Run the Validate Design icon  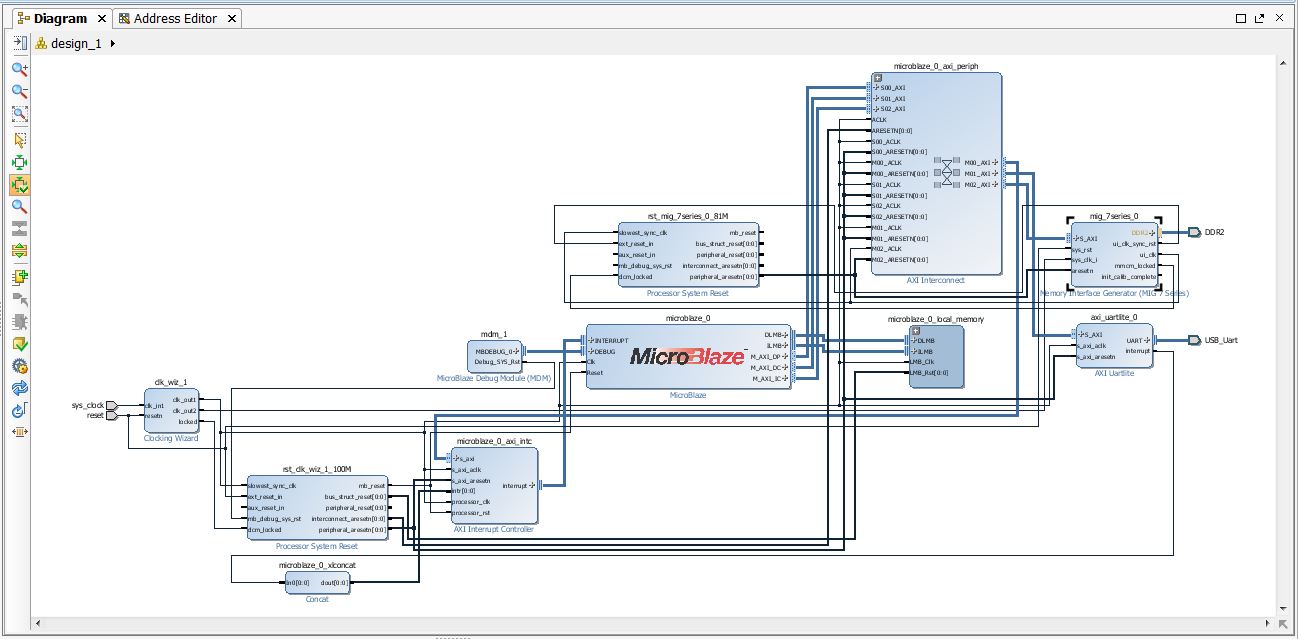[19, 344]
